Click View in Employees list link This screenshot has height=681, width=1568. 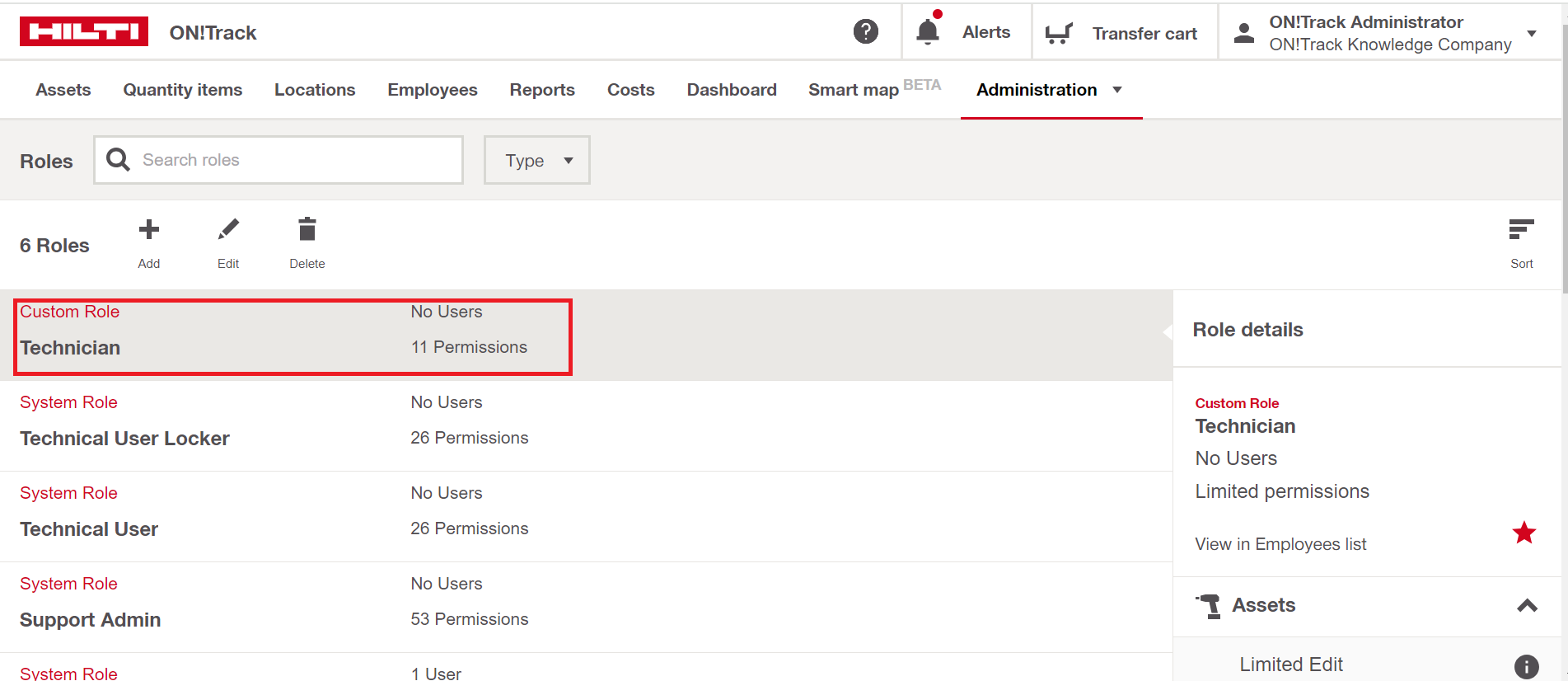coord(1280,544)
